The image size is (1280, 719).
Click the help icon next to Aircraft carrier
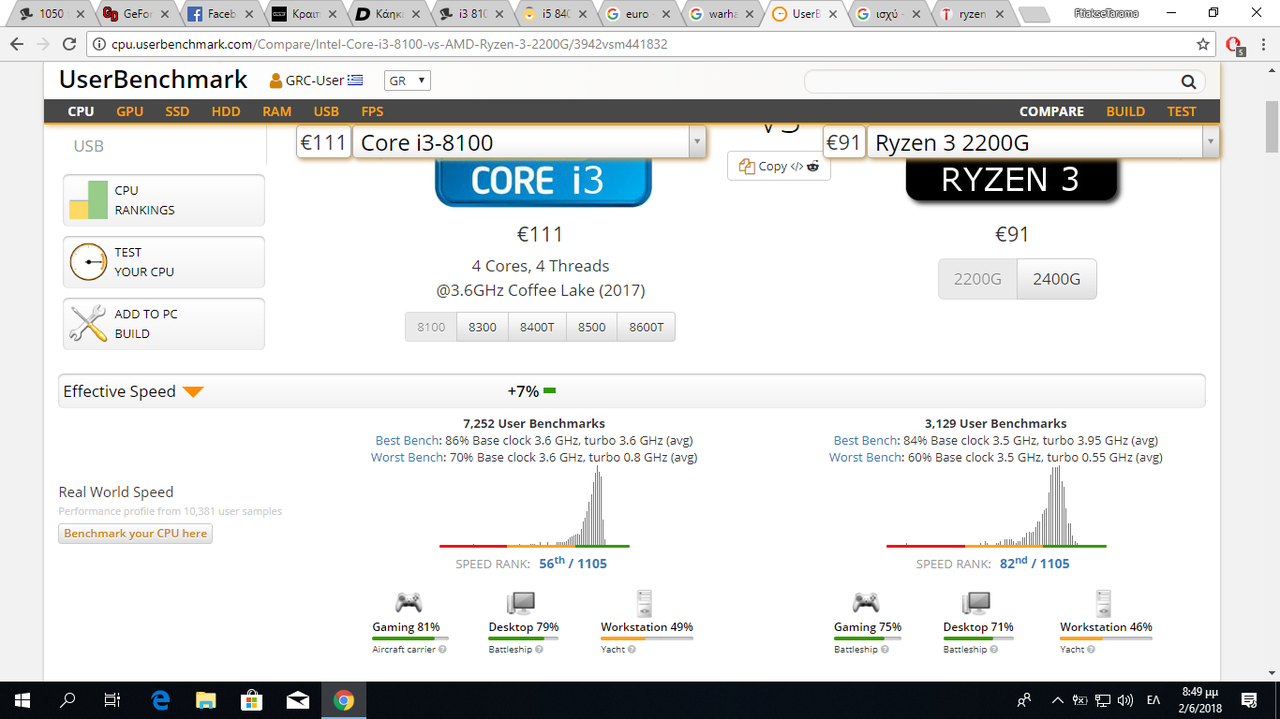442,649
